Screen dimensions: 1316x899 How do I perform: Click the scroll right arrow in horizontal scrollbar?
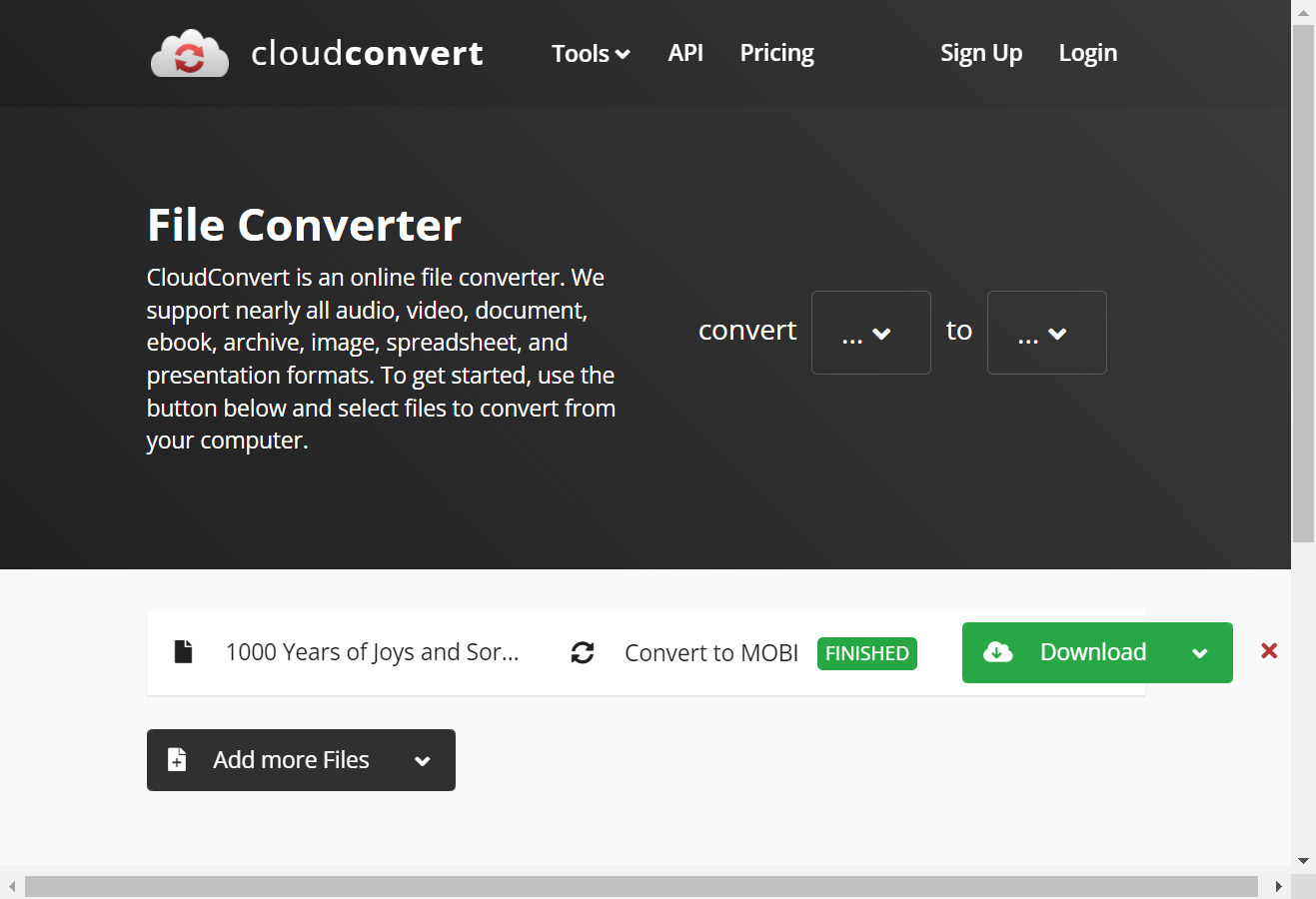(x=1278, y=886)
